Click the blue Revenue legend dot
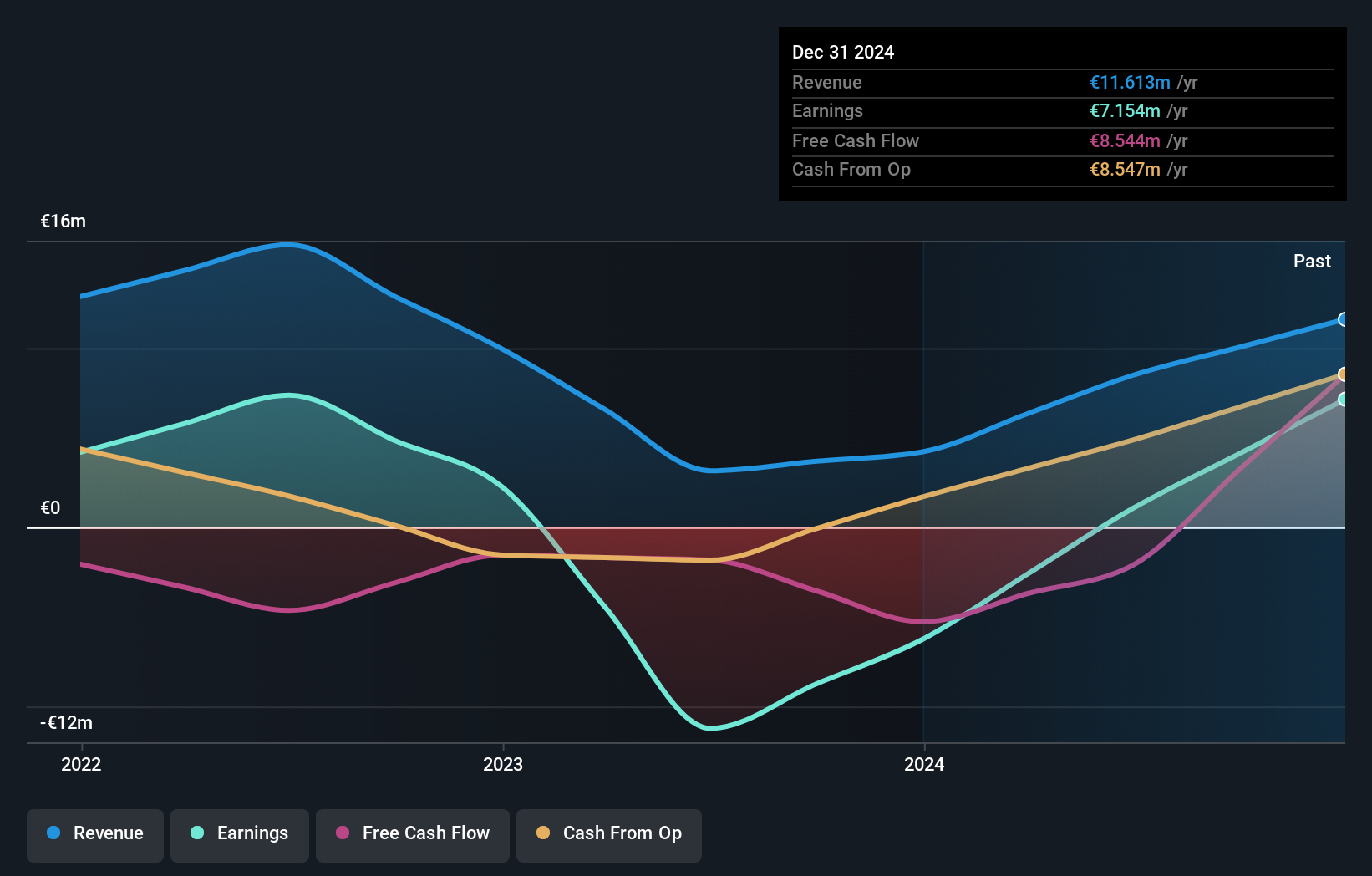The height and width of the screenshot is (876, 1372). click(53, 833)
